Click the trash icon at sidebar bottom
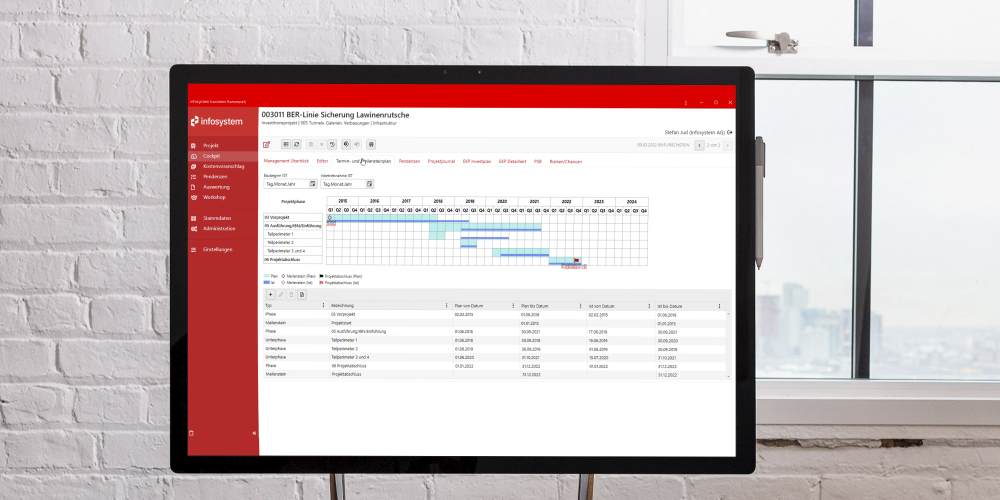1000x500 pixels. [192, 433]
